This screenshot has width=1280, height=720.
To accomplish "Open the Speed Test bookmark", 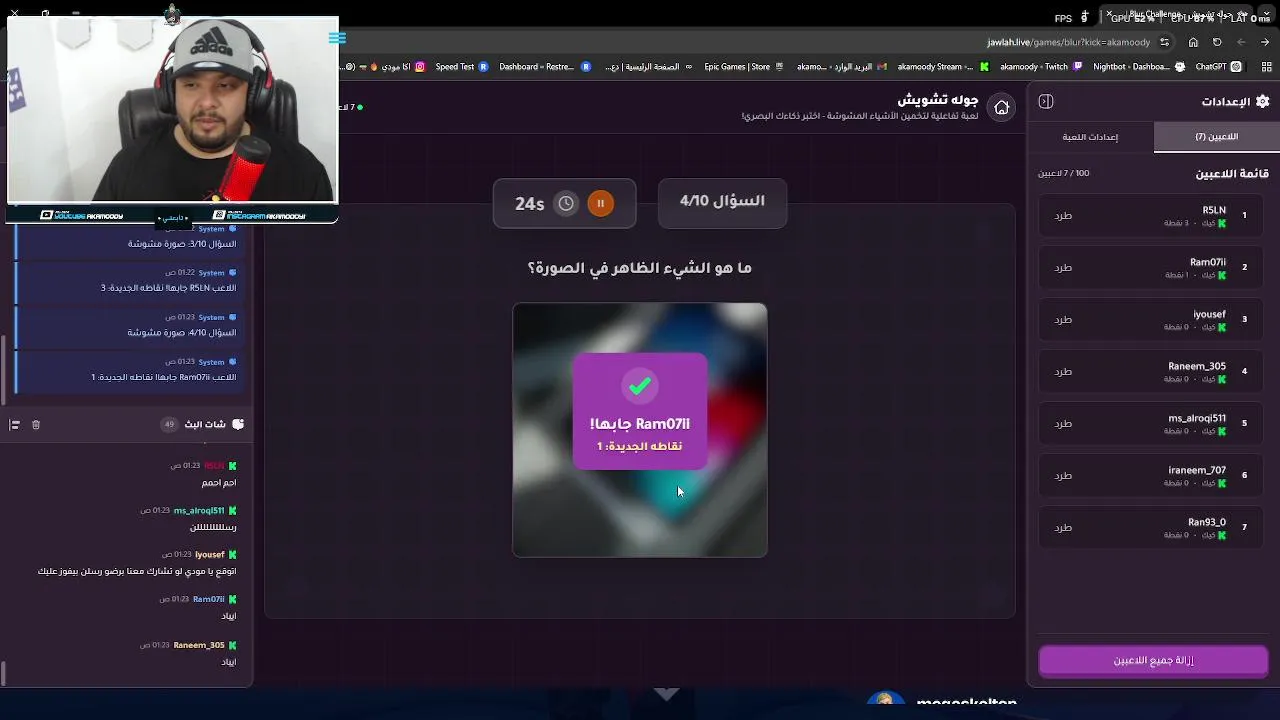I will coord(462,67).
